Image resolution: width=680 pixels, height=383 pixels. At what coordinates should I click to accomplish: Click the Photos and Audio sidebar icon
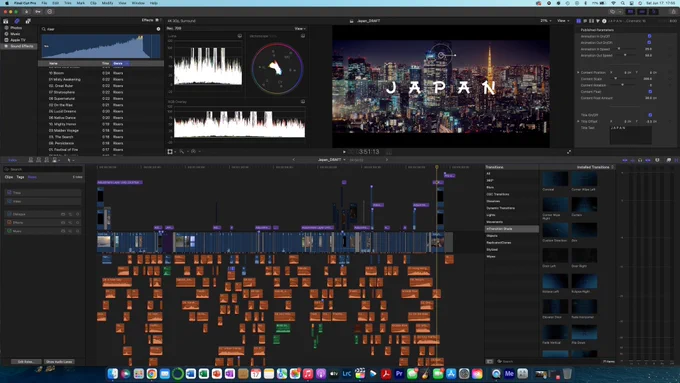16,21
